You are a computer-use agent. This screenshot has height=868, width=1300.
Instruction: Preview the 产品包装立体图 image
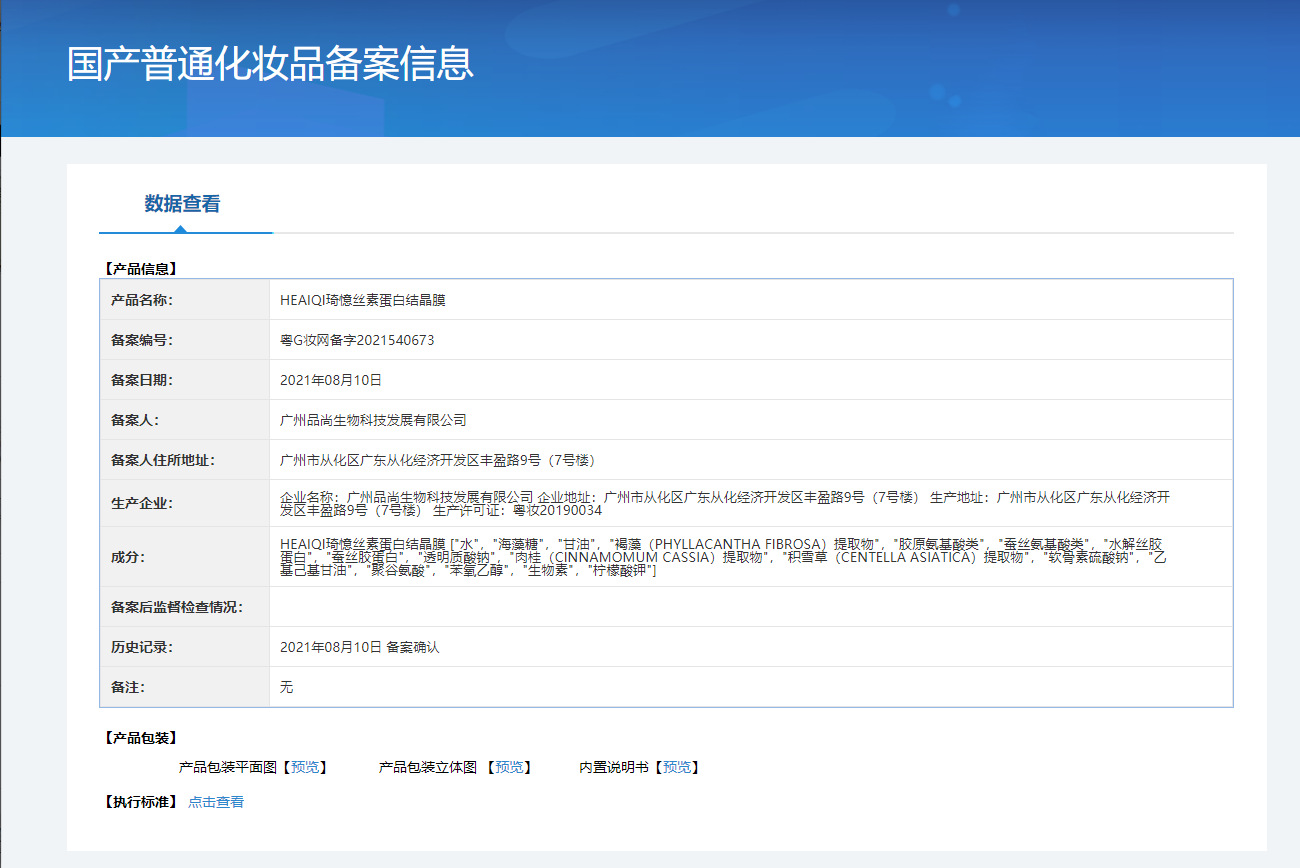(509, 767)
